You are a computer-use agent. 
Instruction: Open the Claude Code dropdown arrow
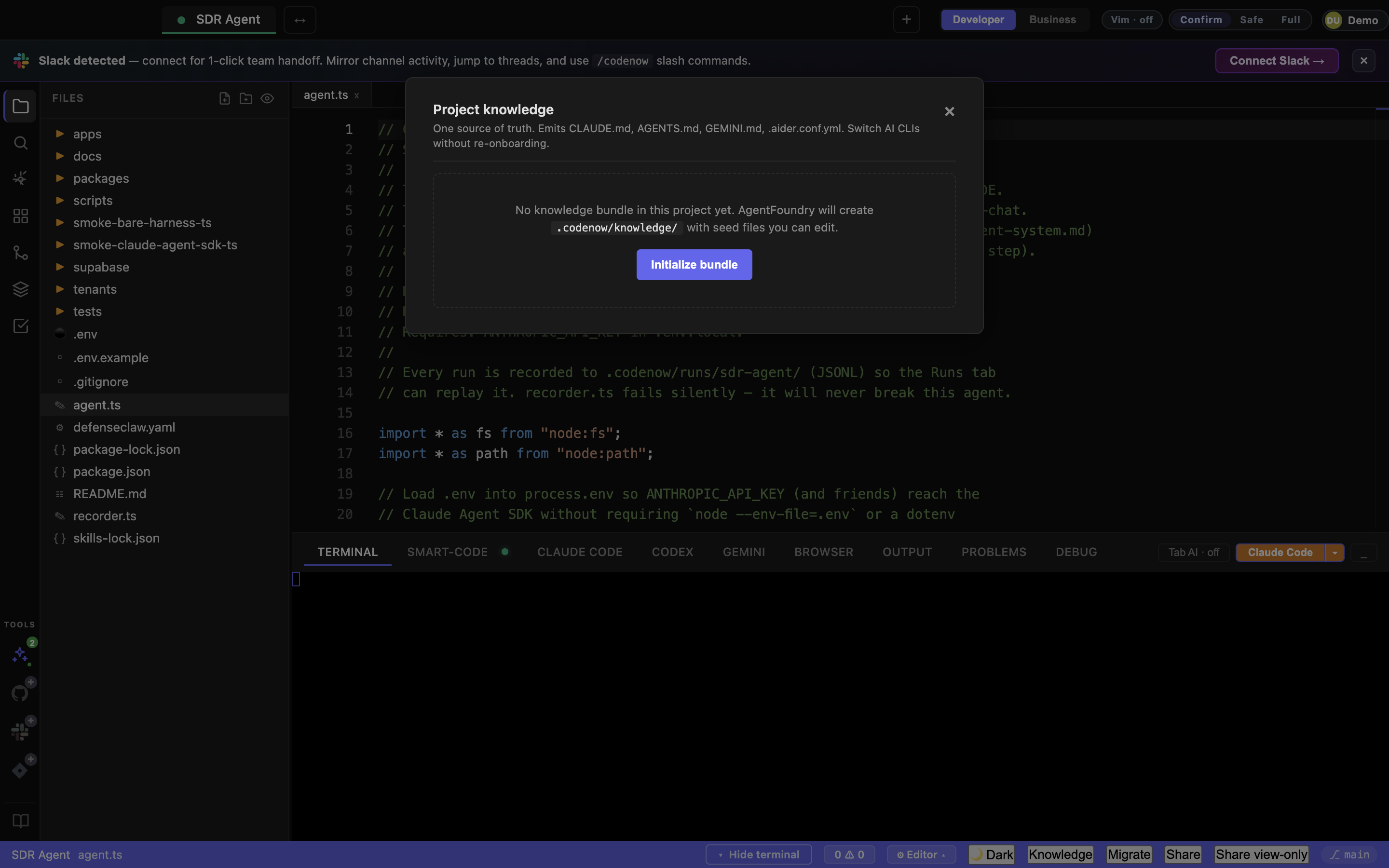pyautogui.click(x=1335, y=552)
